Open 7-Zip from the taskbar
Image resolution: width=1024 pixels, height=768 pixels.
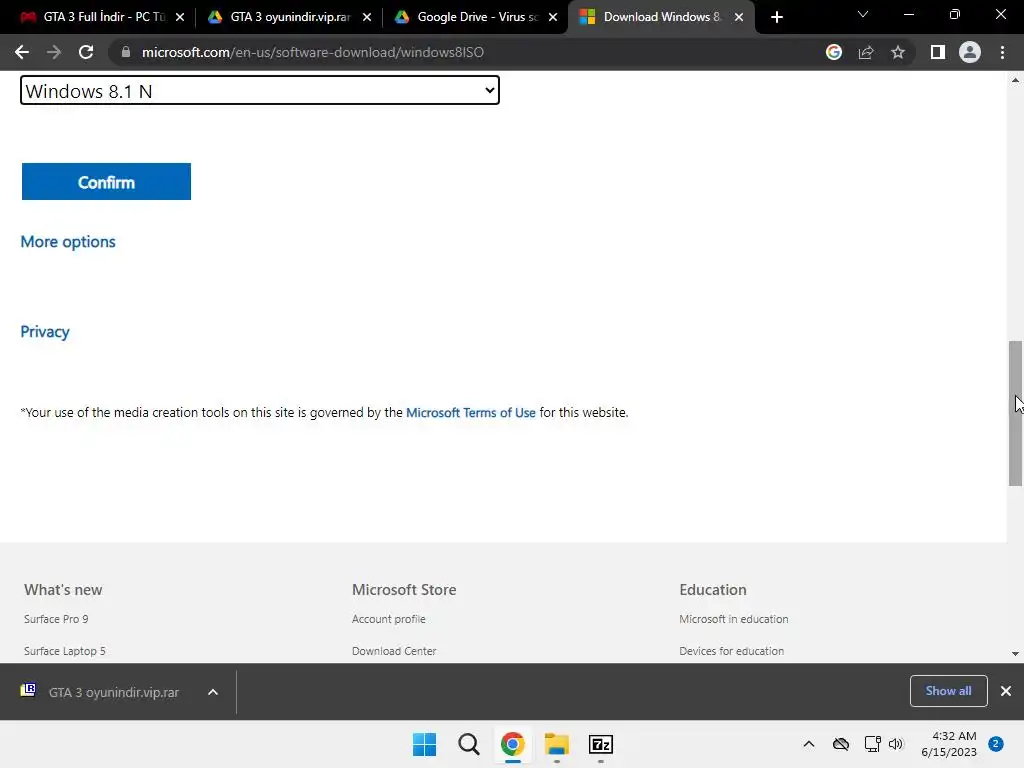tap(600, 744)
